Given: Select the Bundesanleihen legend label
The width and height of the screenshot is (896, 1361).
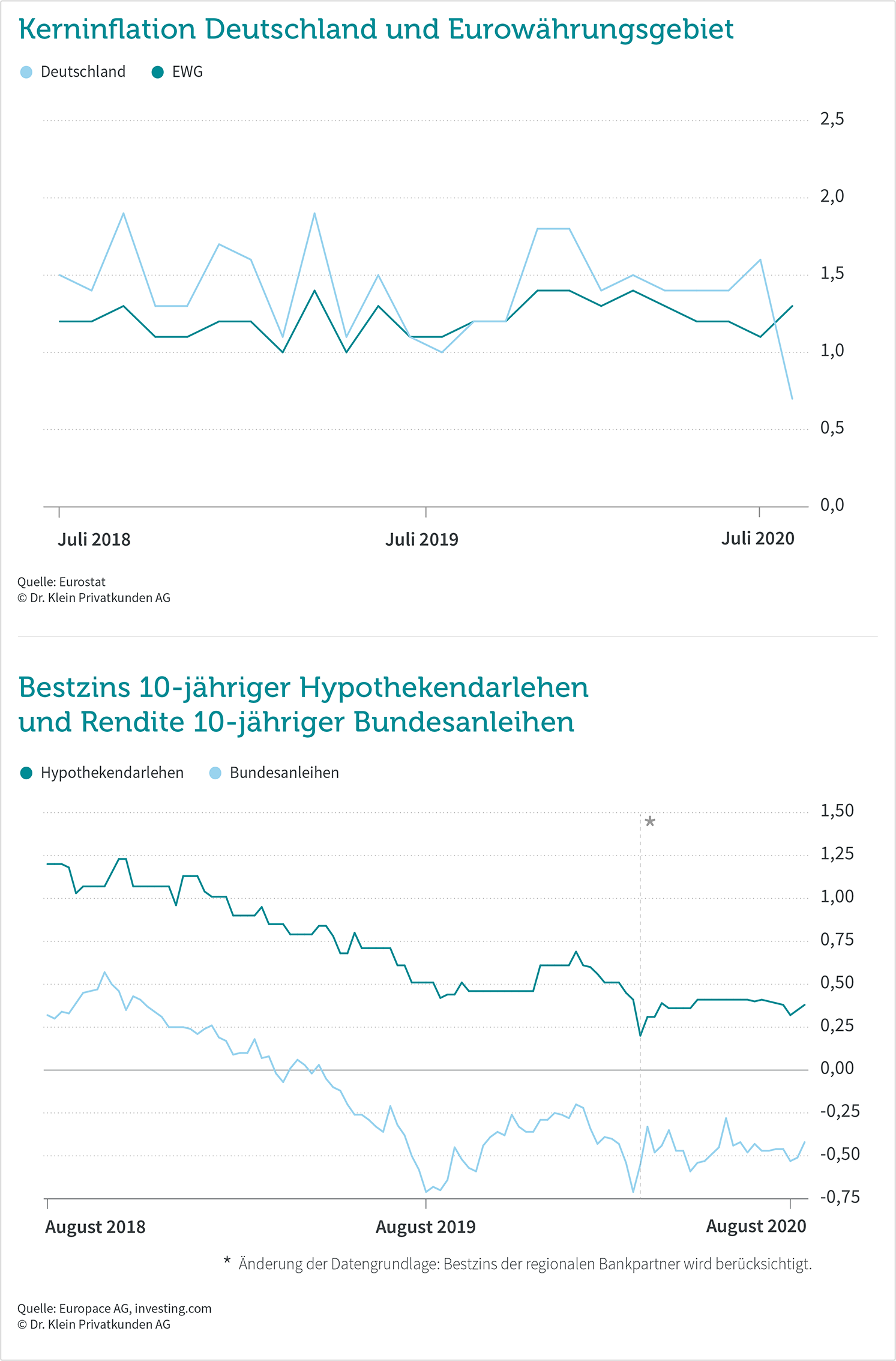Looking at the screenshot, I should [284, 773].
